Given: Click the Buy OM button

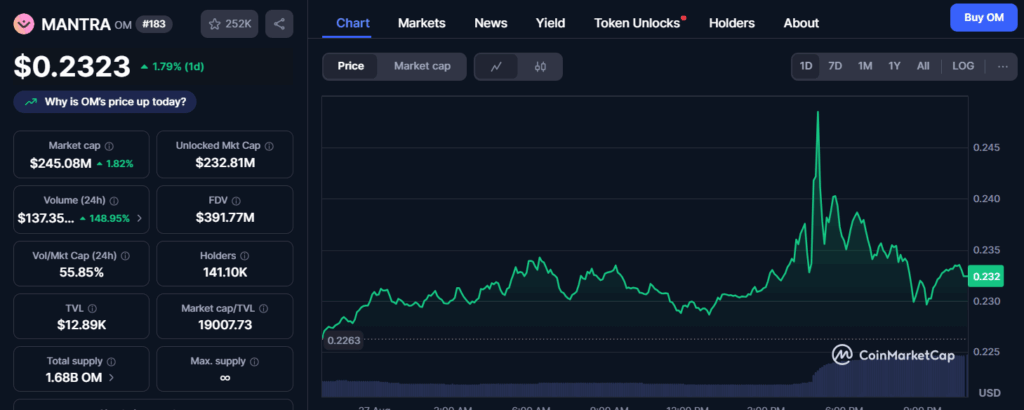Looking at the screenshot, I should [984, 18].
